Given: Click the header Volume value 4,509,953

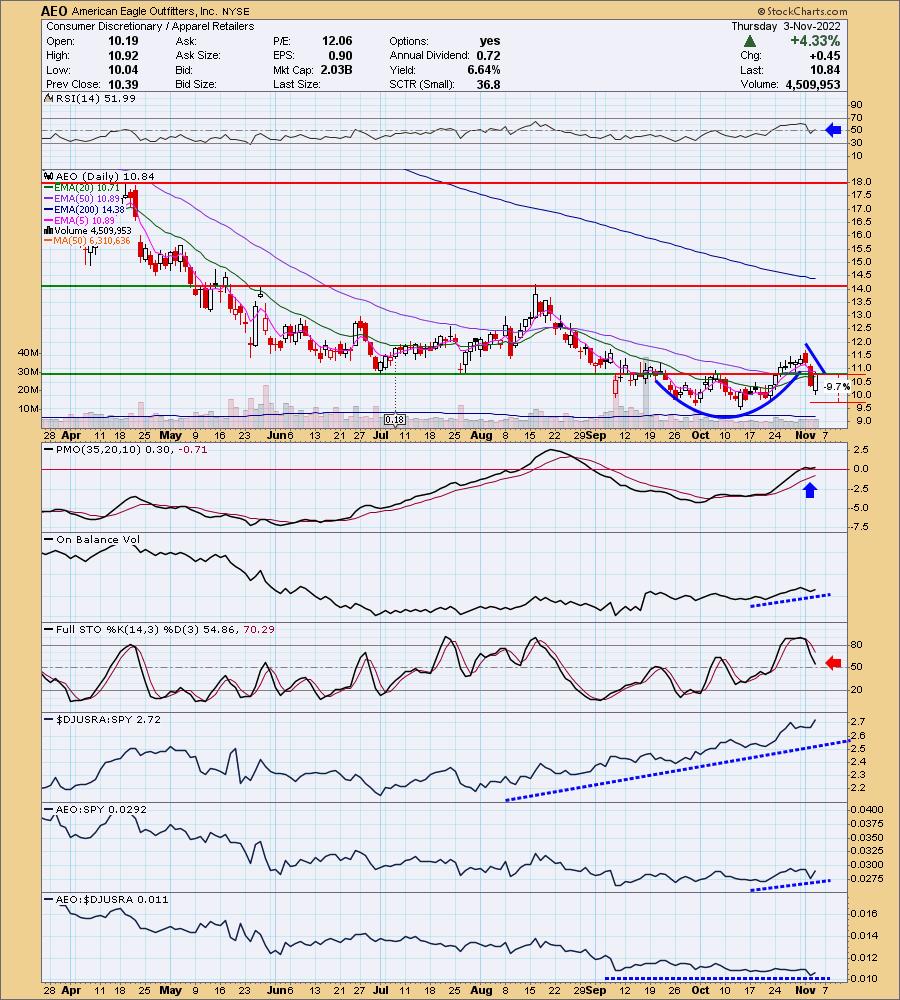Looking at the screenshot, I should pos(813,84).
